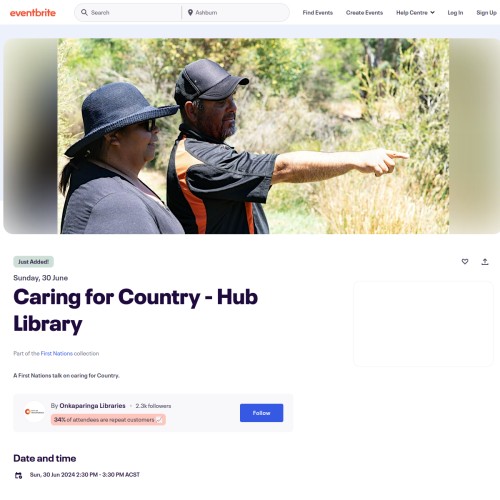
Task: Click the Log In link
Action: click(x=455, y=13)
